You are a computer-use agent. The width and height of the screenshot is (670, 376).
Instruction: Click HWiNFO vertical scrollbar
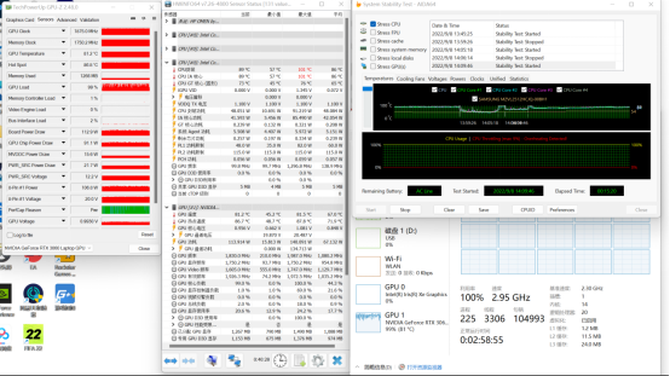pos(347,147)
